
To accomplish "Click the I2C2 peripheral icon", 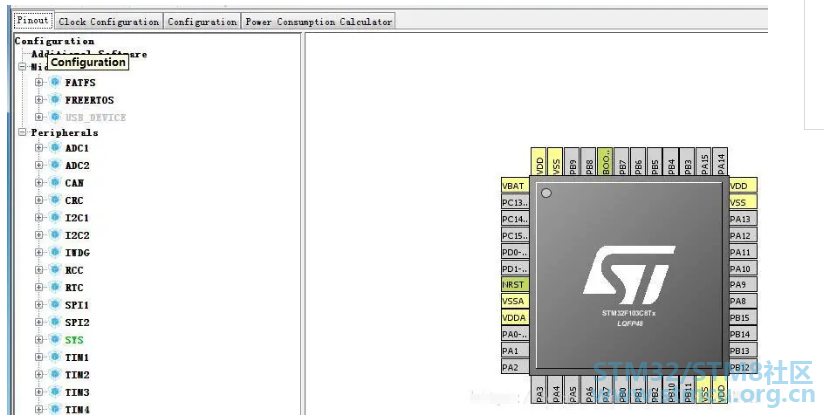I will [x=55, y=235].
